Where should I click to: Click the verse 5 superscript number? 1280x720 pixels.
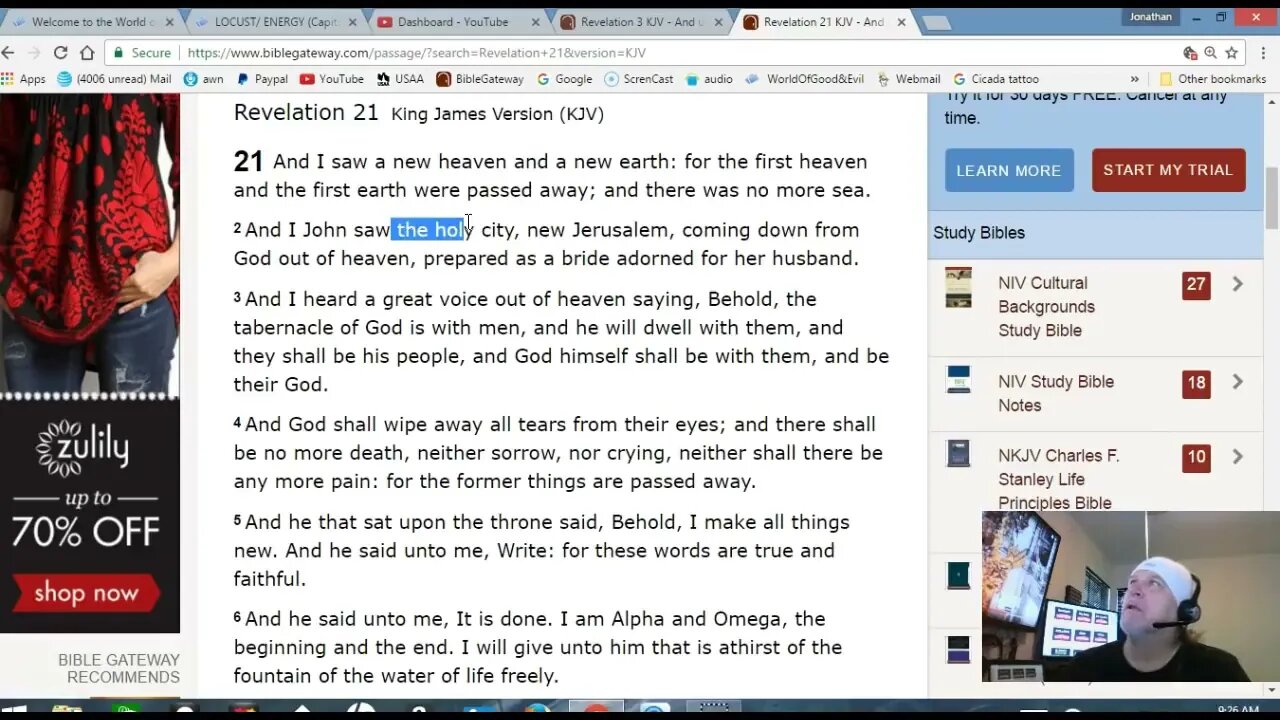238,520
